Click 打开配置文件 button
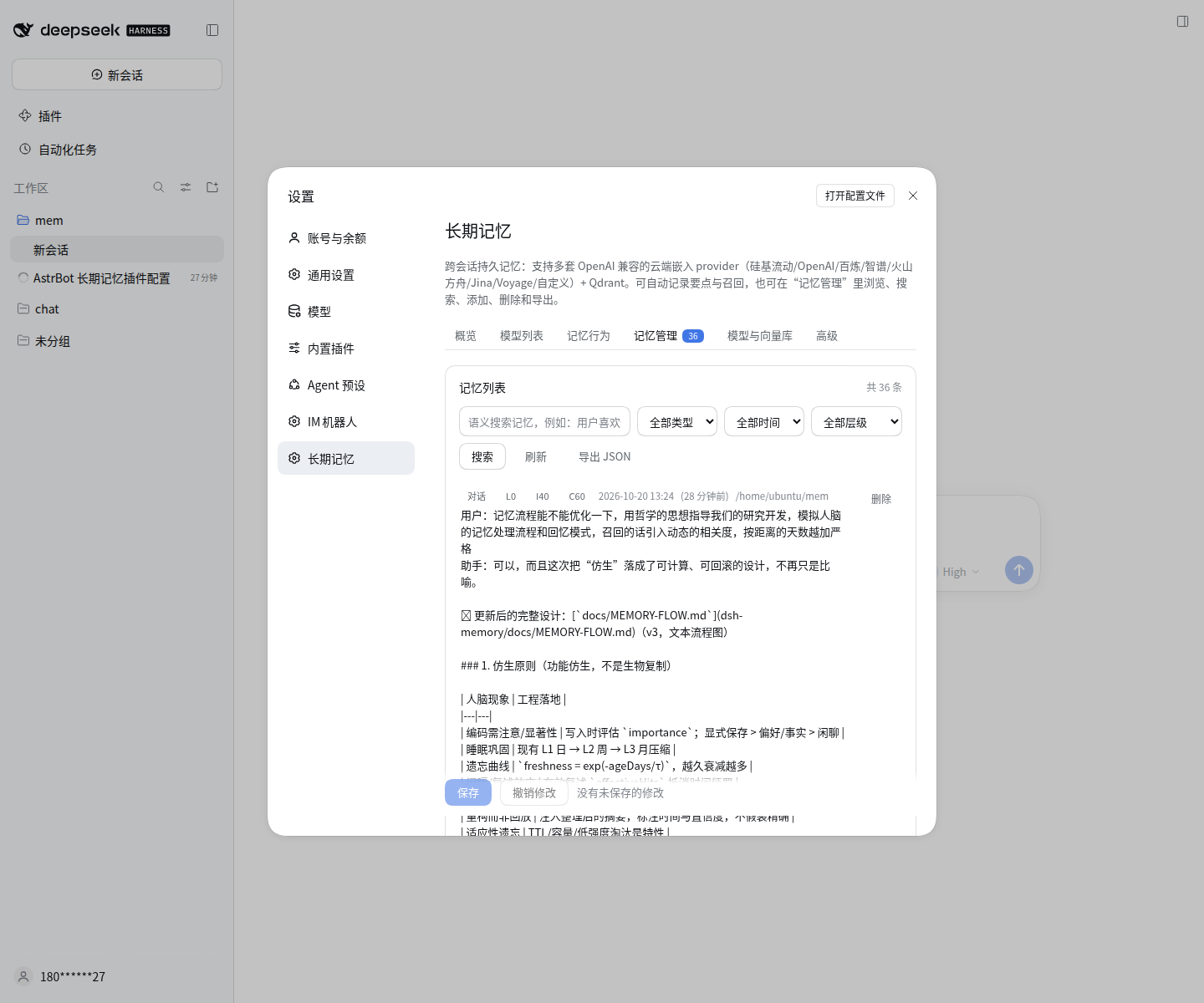The height and width of the screenshot is (1003, 1204). click(x=855, y=196)
